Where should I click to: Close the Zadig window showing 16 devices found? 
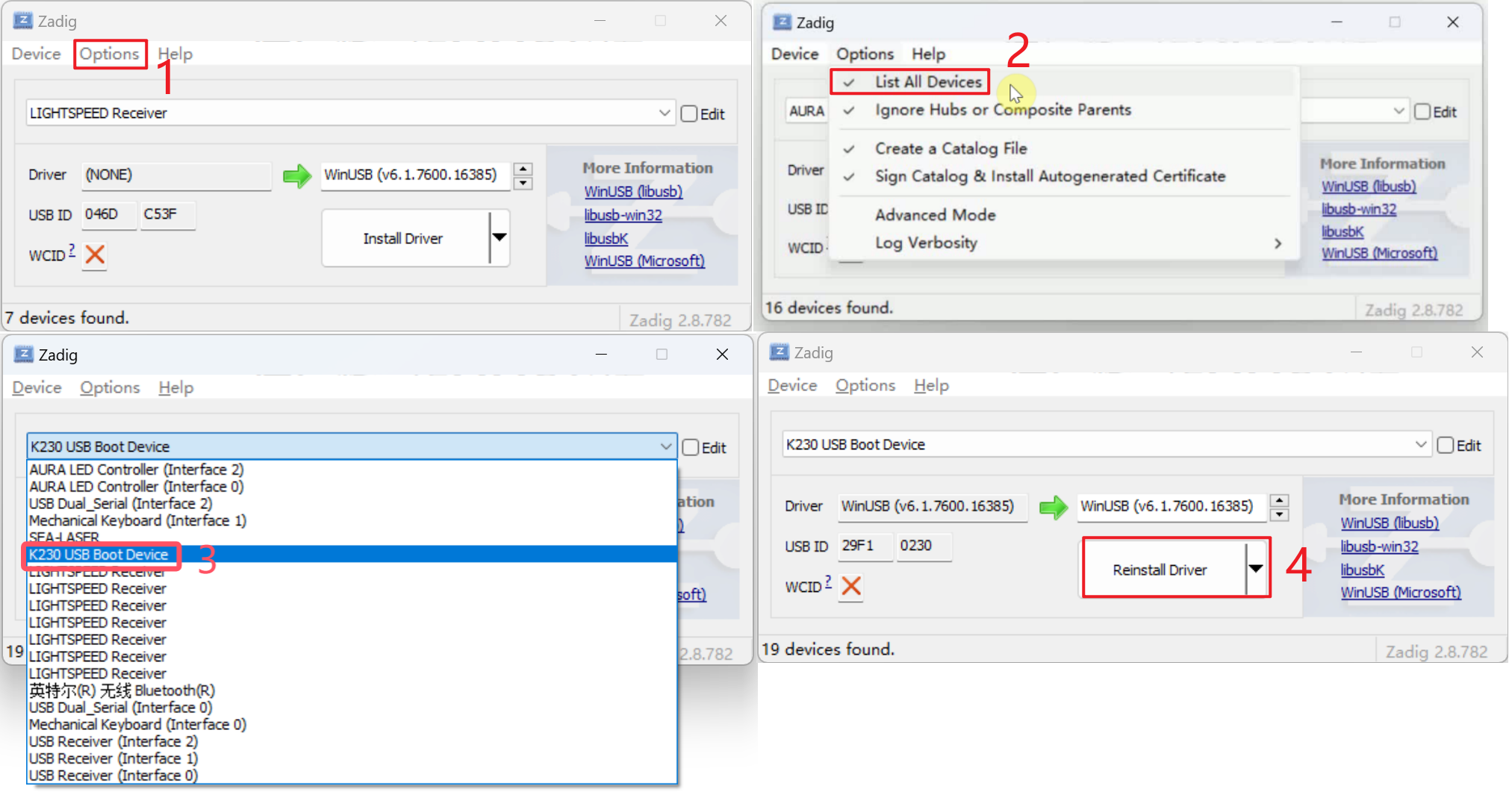pos(1452,22)
